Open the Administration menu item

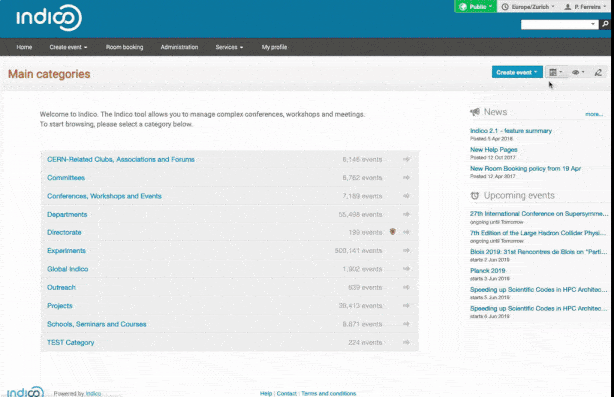tap(179, 47)
